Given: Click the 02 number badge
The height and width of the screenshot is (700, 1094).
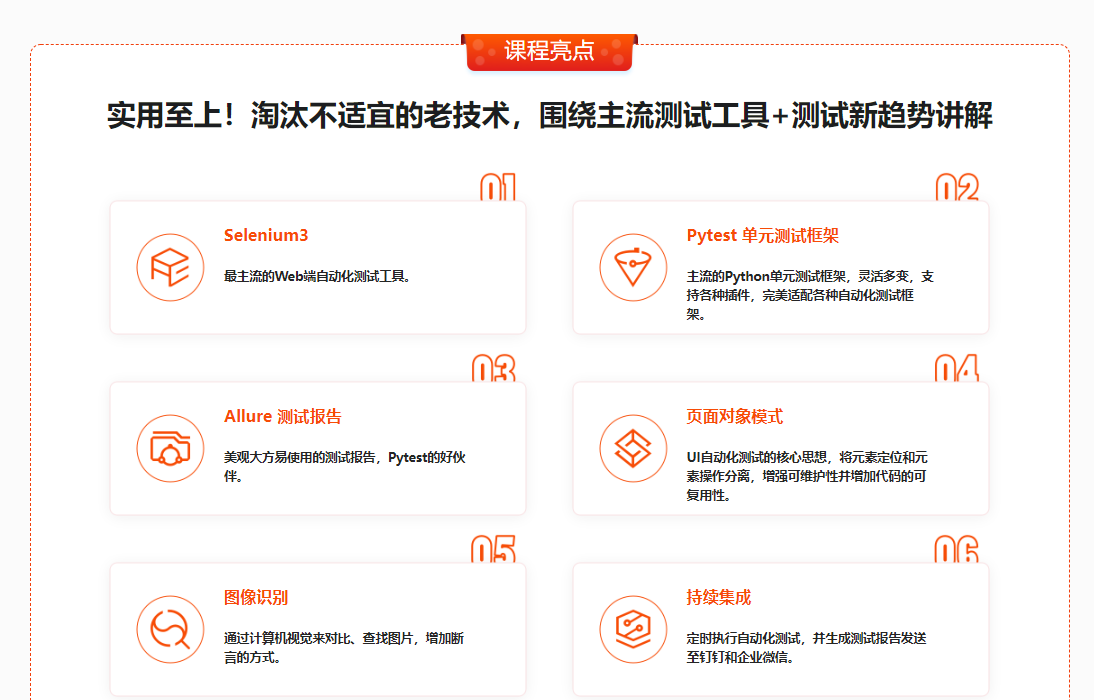Looking at the screenshot, I should pos(956,188).
